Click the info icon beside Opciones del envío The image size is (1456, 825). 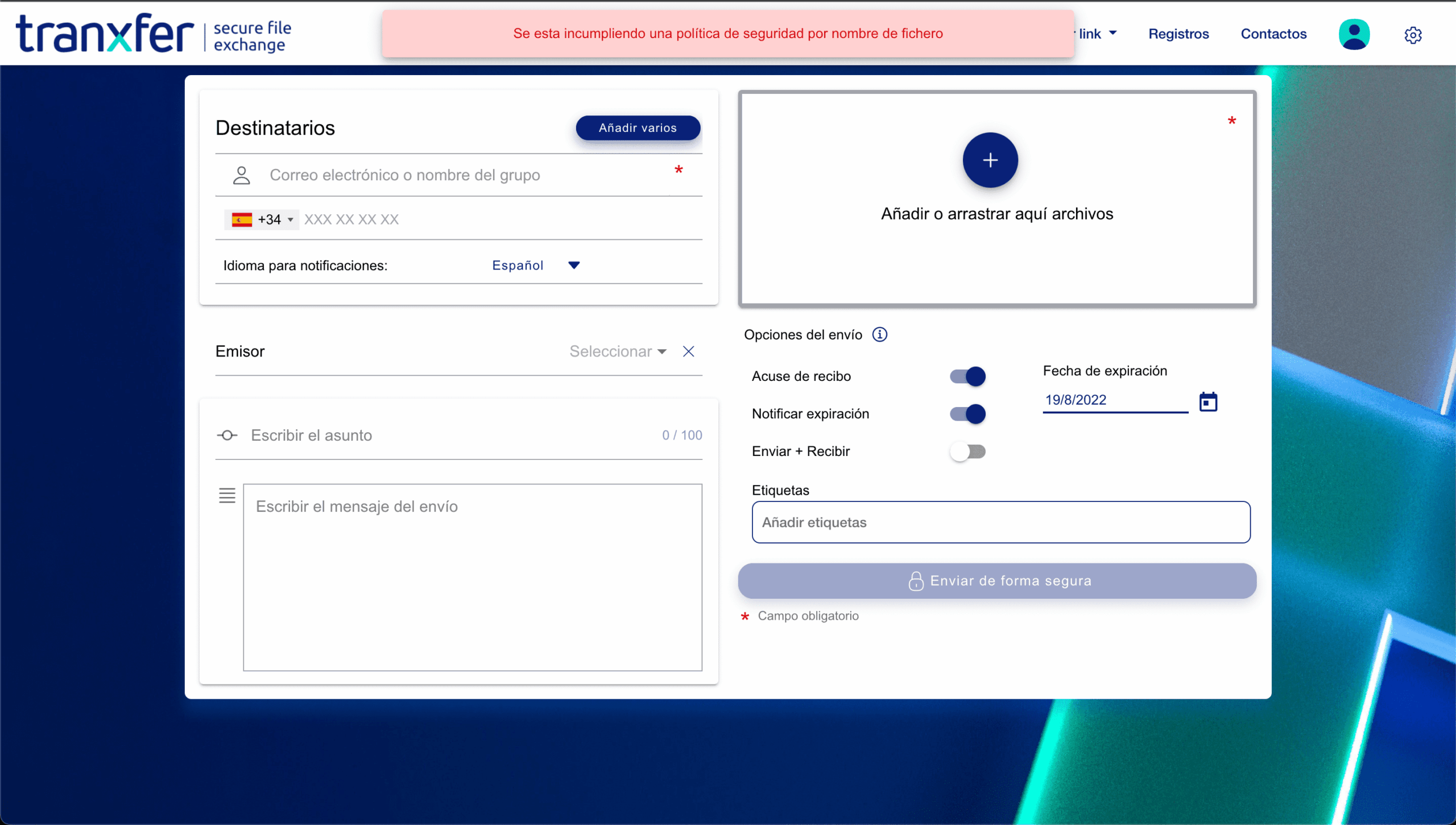pos(880,334)
